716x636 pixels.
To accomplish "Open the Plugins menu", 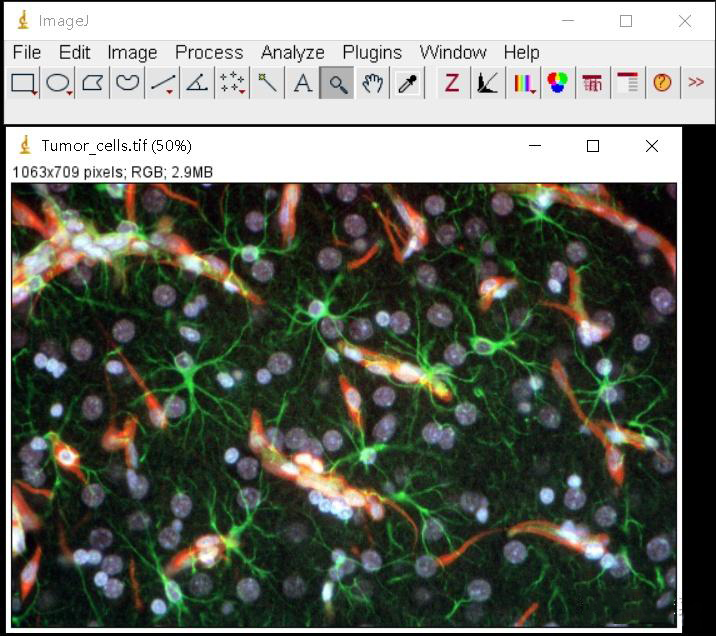I will (371, 52).
